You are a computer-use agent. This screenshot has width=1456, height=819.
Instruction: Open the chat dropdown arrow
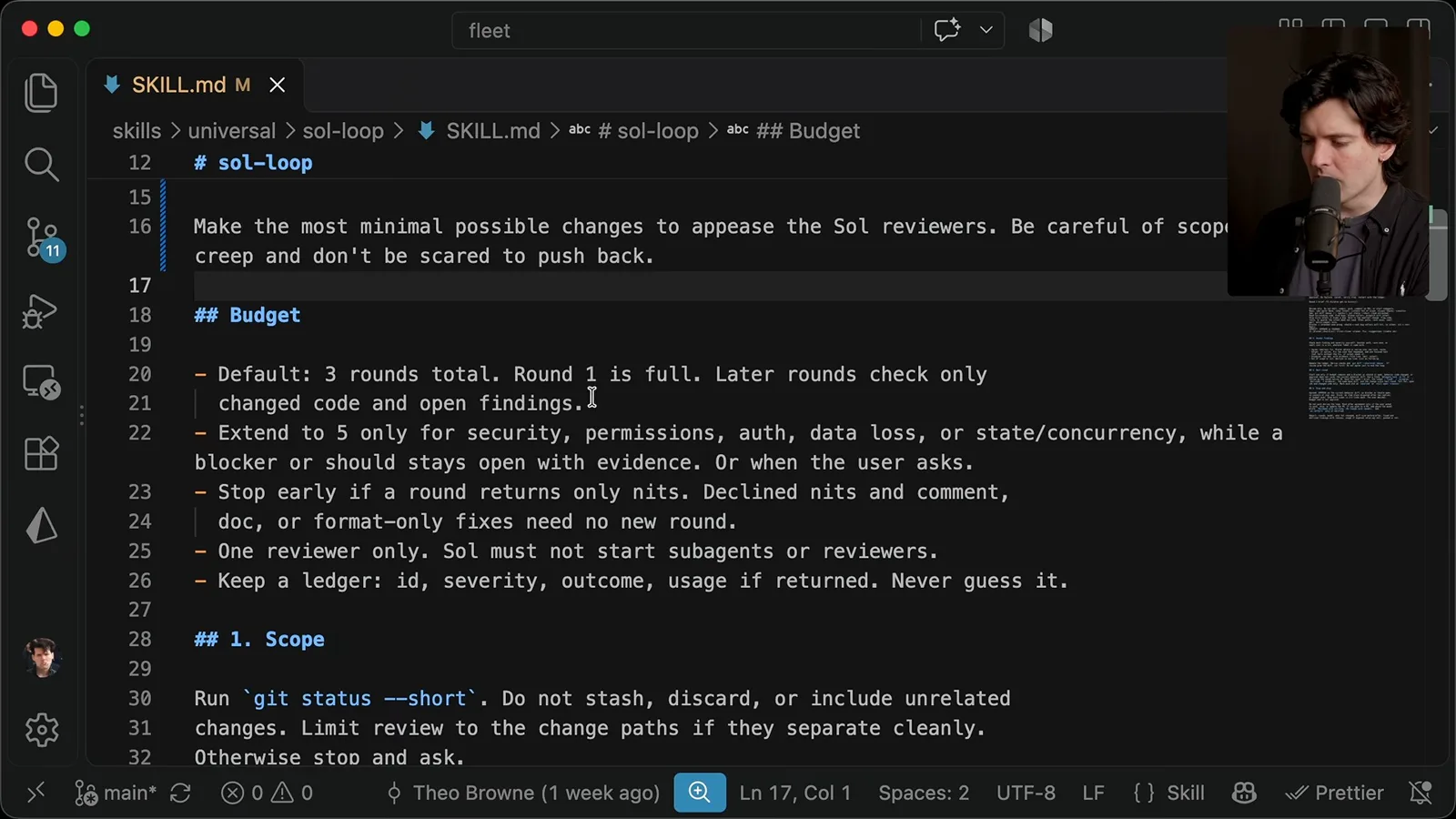pyautogui.click(x=986, y=30)
